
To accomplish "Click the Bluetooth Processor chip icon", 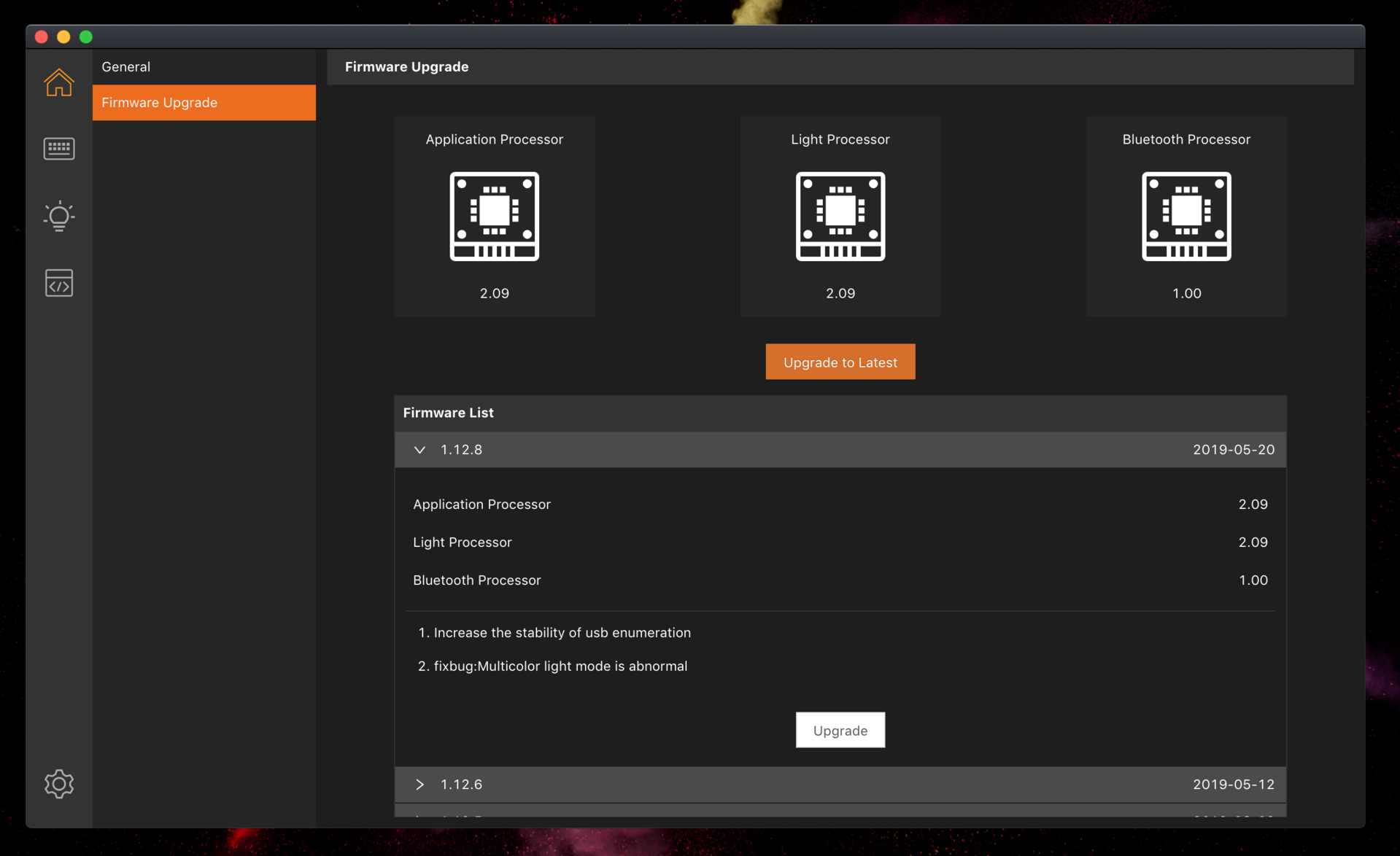I will click(x=1186, y=217).
